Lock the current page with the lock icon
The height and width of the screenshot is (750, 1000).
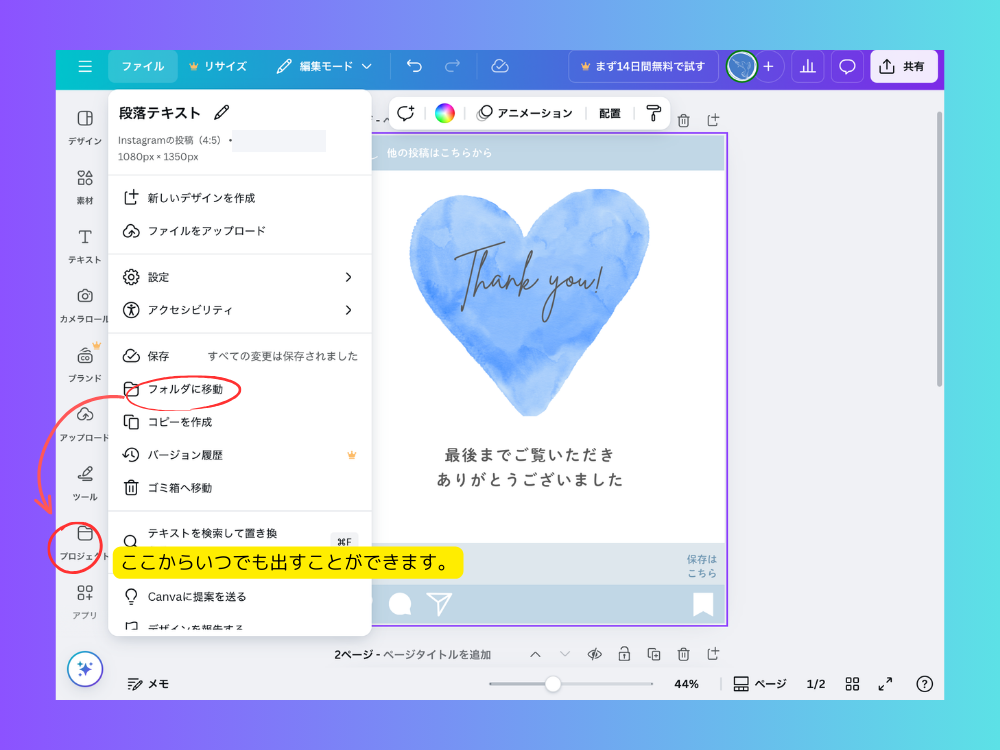click(x=624, y=654)
